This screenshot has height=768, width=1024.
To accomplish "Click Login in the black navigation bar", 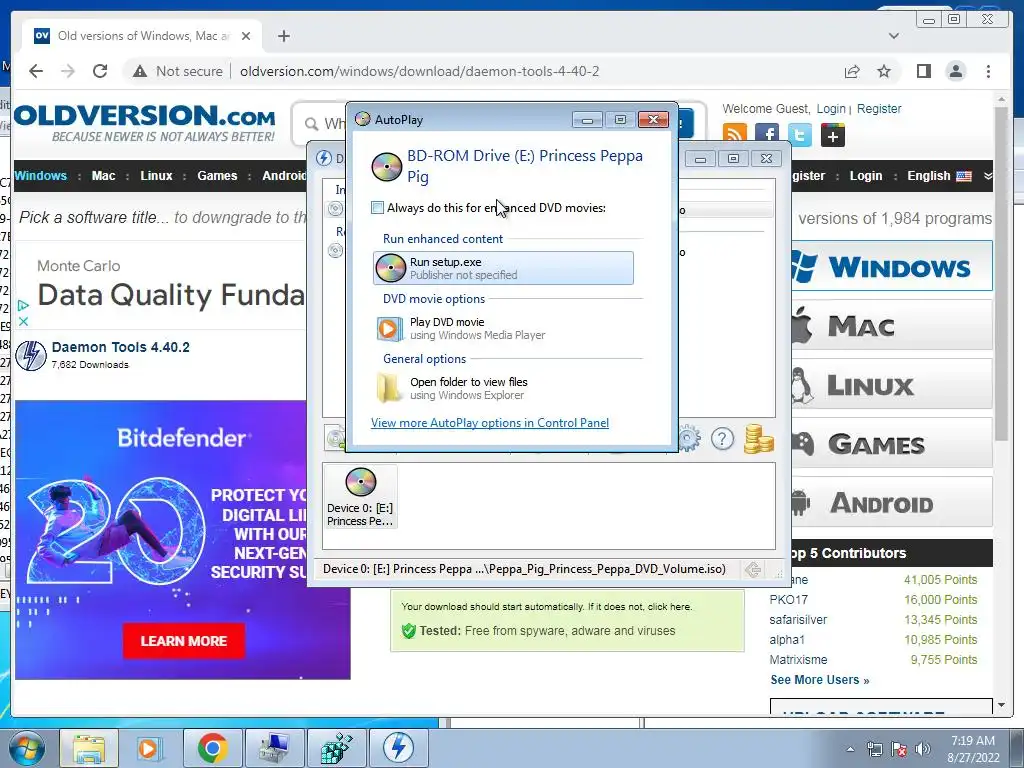I will click(866, 176).
